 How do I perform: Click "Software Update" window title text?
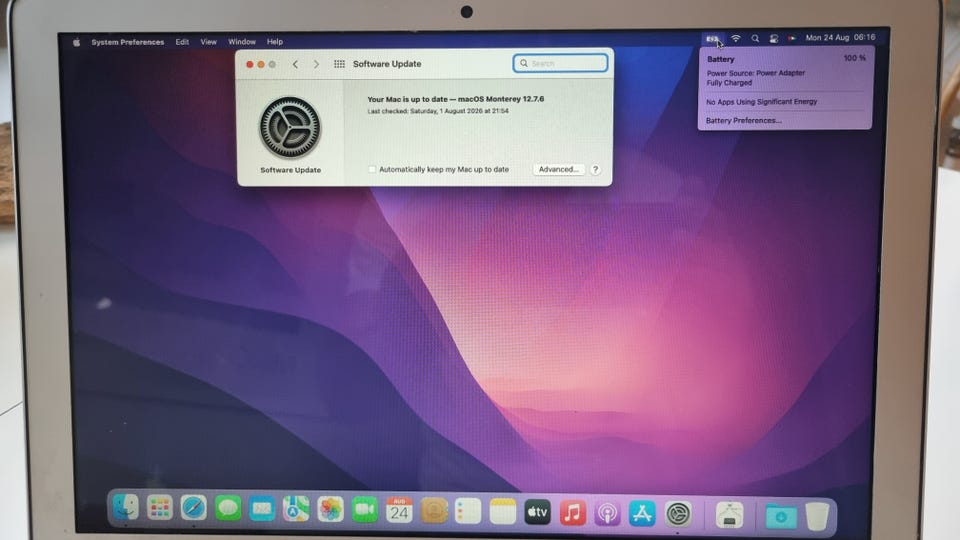[387, 64]
